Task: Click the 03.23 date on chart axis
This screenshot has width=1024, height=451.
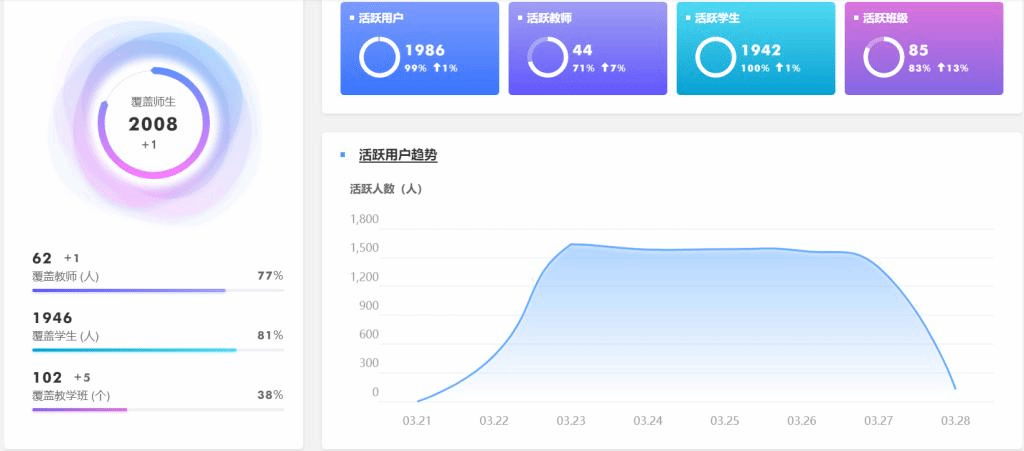Action: pos(570,421)
